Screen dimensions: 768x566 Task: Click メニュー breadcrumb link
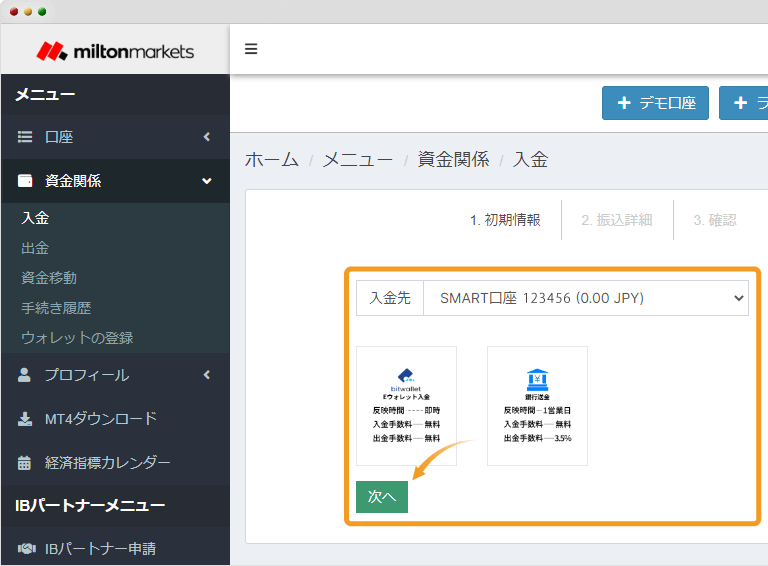(358, 160)
